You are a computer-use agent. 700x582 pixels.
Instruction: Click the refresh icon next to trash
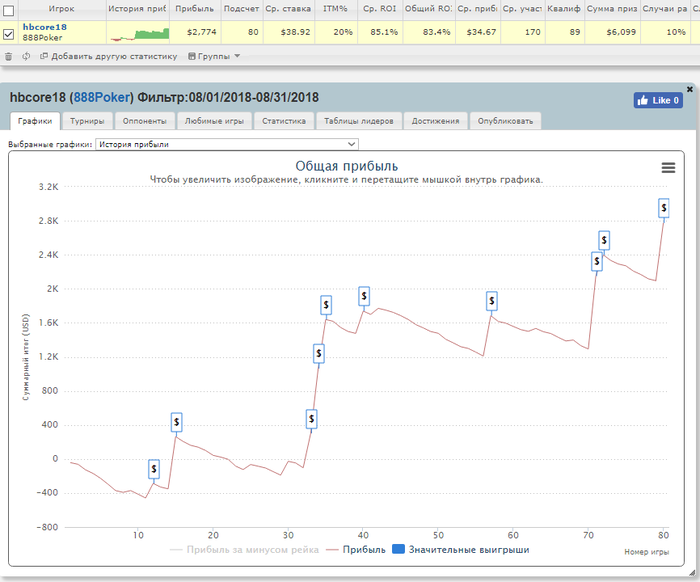tap(26, 56)
